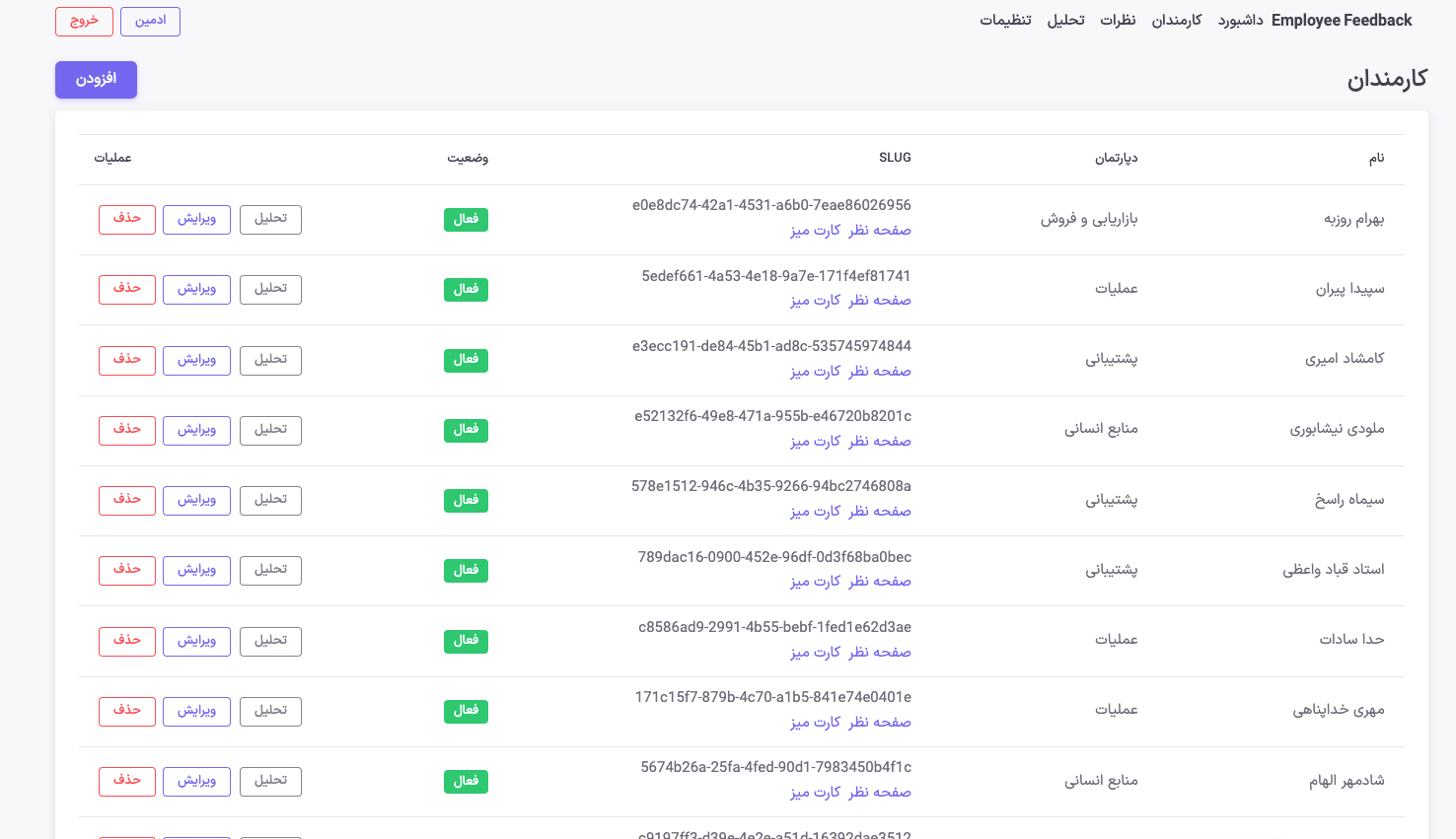This screenshot has height=839, width=1456.
Task: Open صفحه نظر link for بهرام روزبه
Action: click(x=880, y=231)
